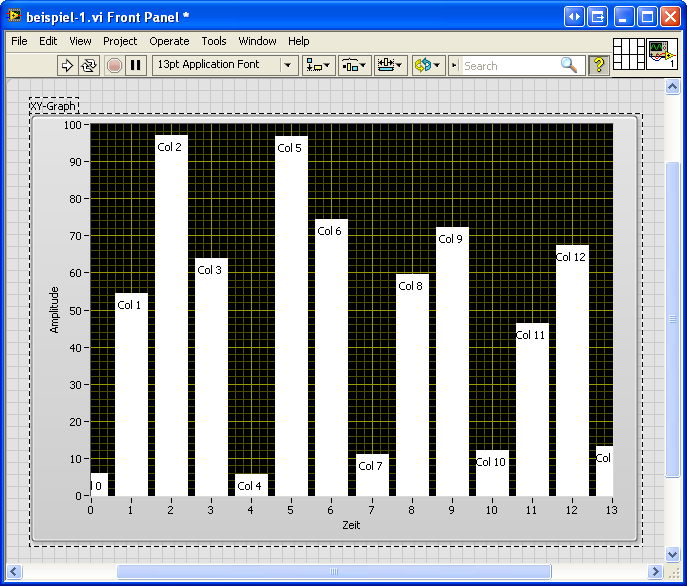This screenshot has width=687, height=586.
Task: Open the Reorder tool dropdown
Action: pyautogui.click(x=428, y=66)
